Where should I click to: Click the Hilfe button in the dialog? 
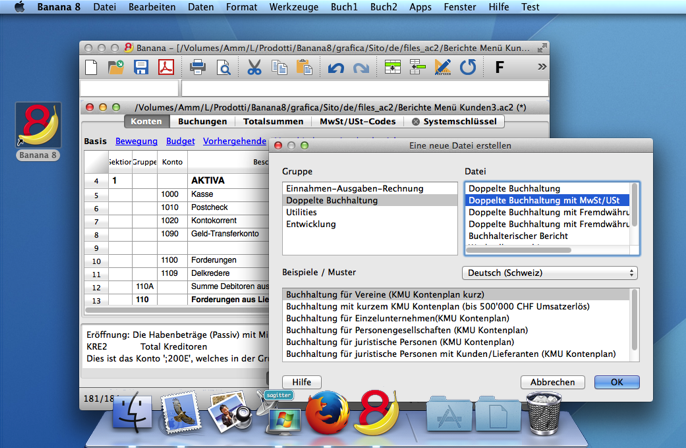(302, 382)
